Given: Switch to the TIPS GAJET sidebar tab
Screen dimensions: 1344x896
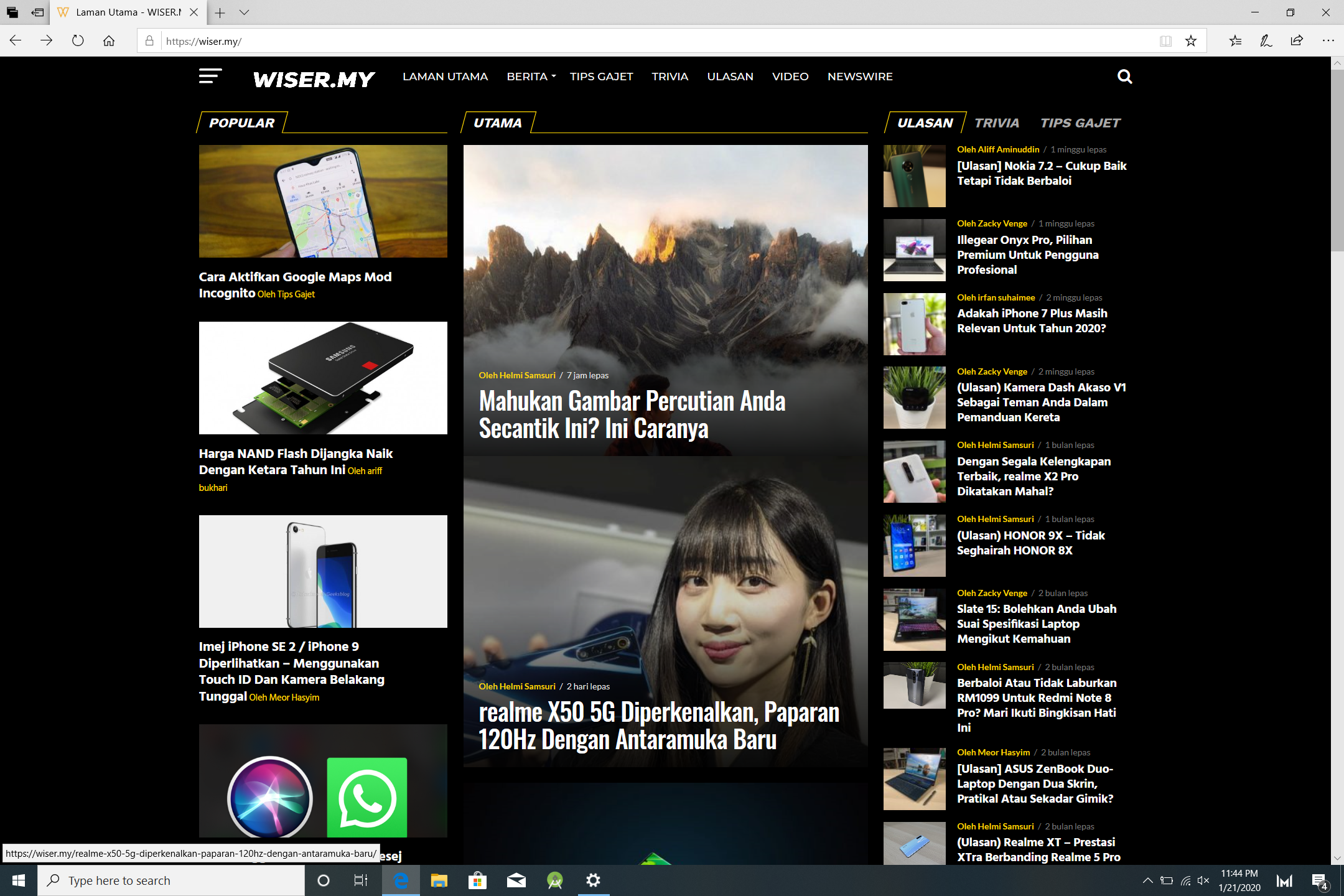Looking at the screenshot, I should (1080, 123).
